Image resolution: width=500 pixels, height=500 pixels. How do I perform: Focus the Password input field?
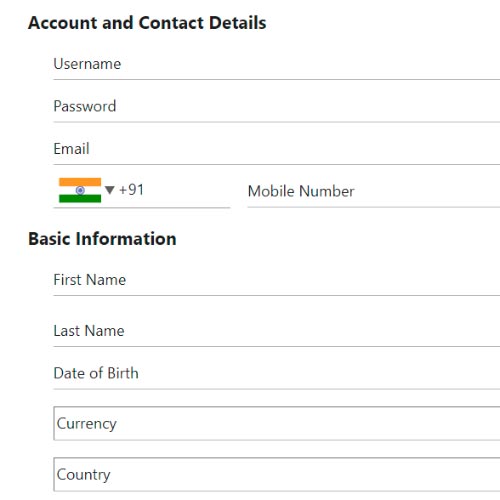click(277, 106)
